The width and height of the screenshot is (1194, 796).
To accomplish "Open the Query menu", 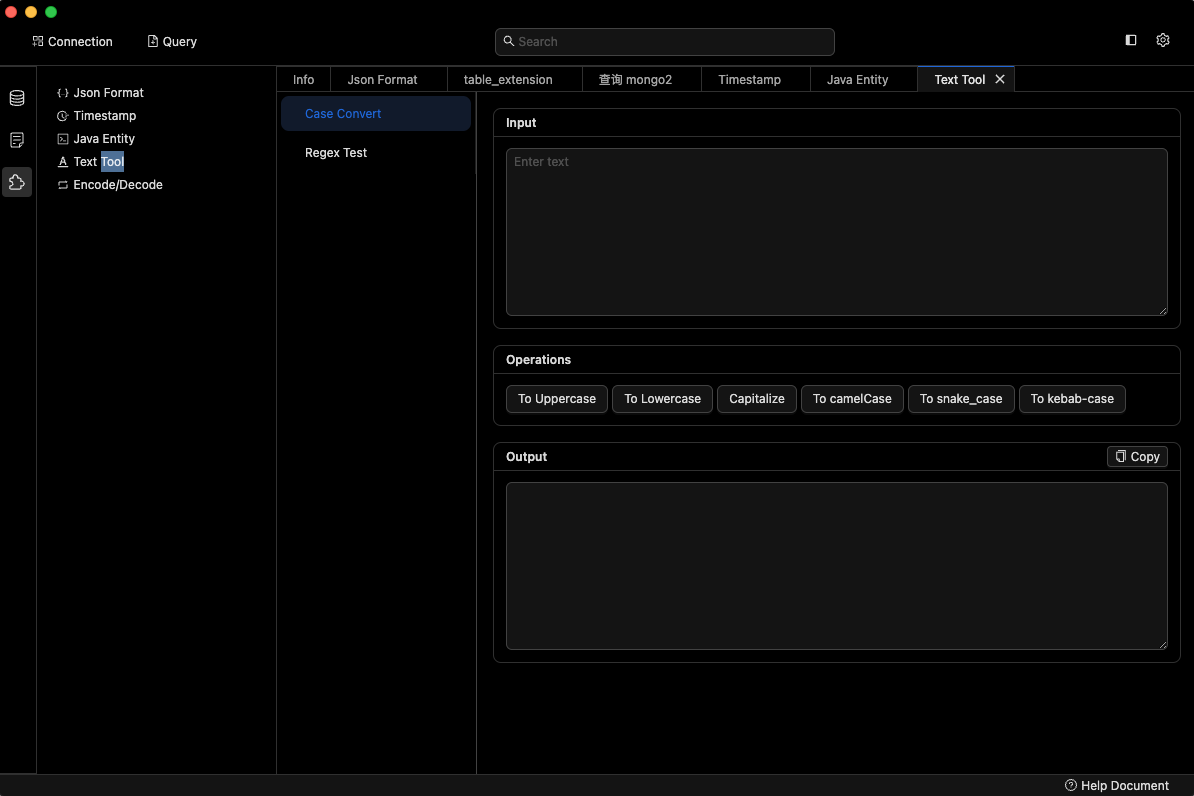I will [x=172, y=41].
